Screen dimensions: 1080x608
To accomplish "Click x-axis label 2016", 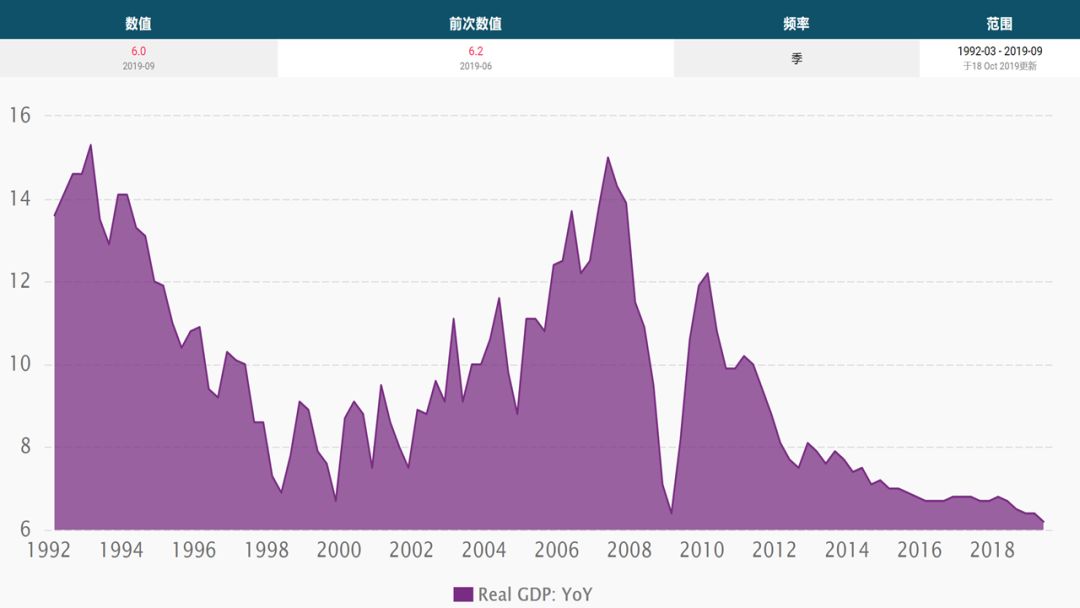I will (920, 549).
